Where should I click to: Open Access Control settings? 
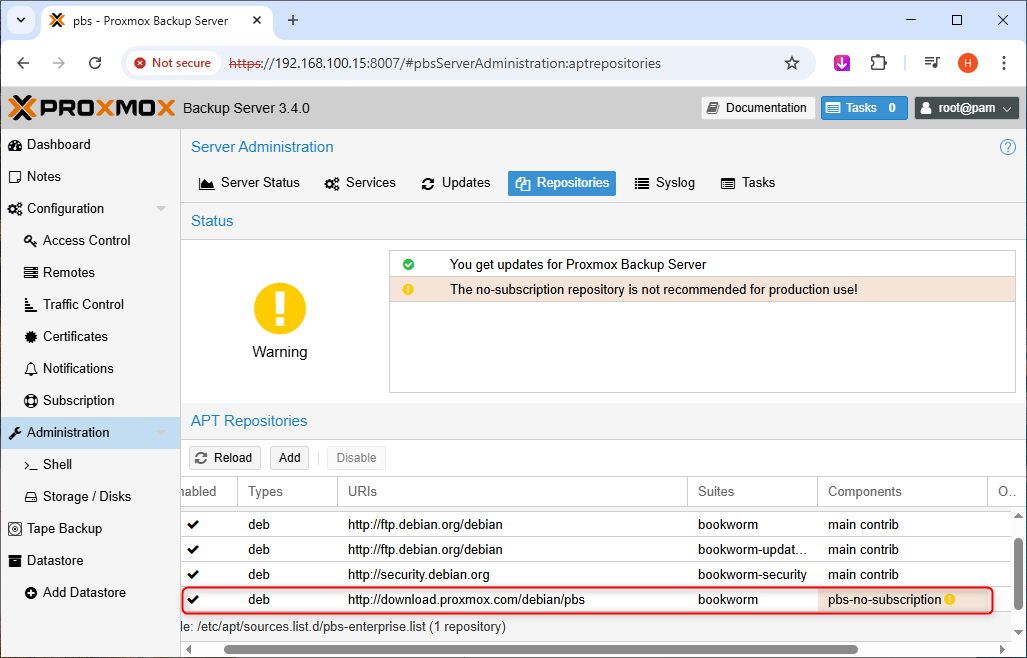pyautogui.click(x=86, y=241)
